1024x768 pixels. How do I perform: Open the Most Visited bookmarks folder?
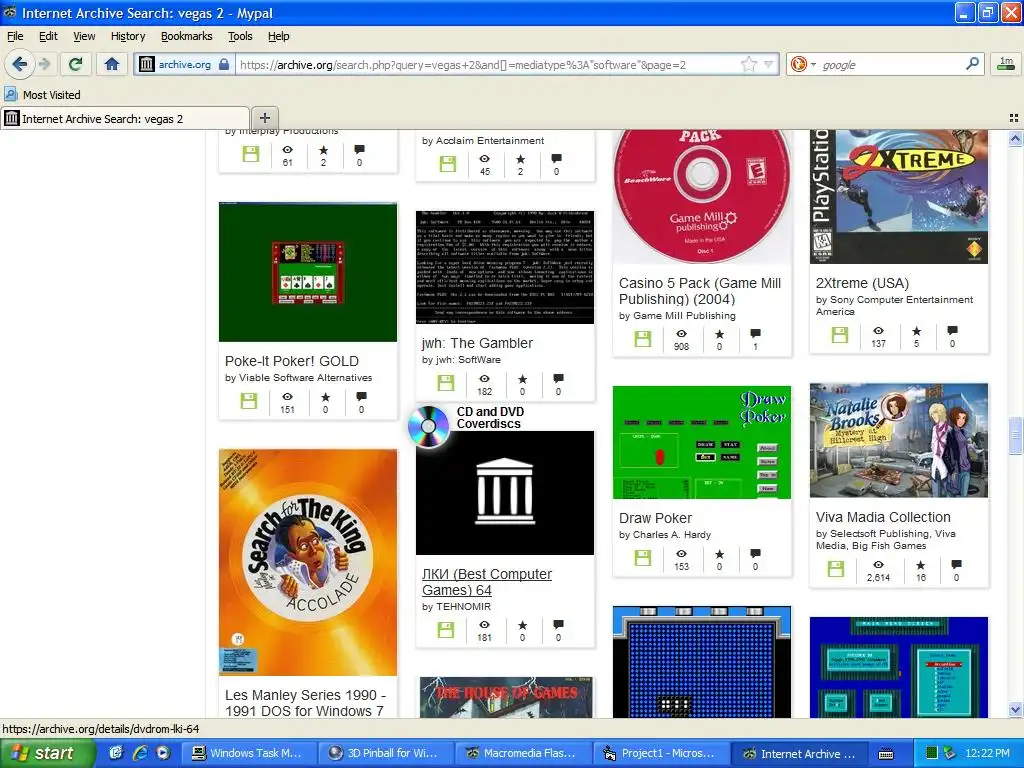(x=43, y=95)
